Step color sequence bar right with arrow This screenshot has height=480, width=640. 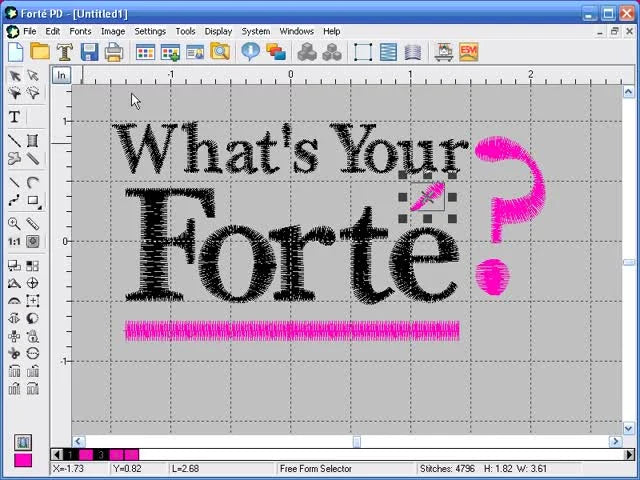click(x=629, y=455)
